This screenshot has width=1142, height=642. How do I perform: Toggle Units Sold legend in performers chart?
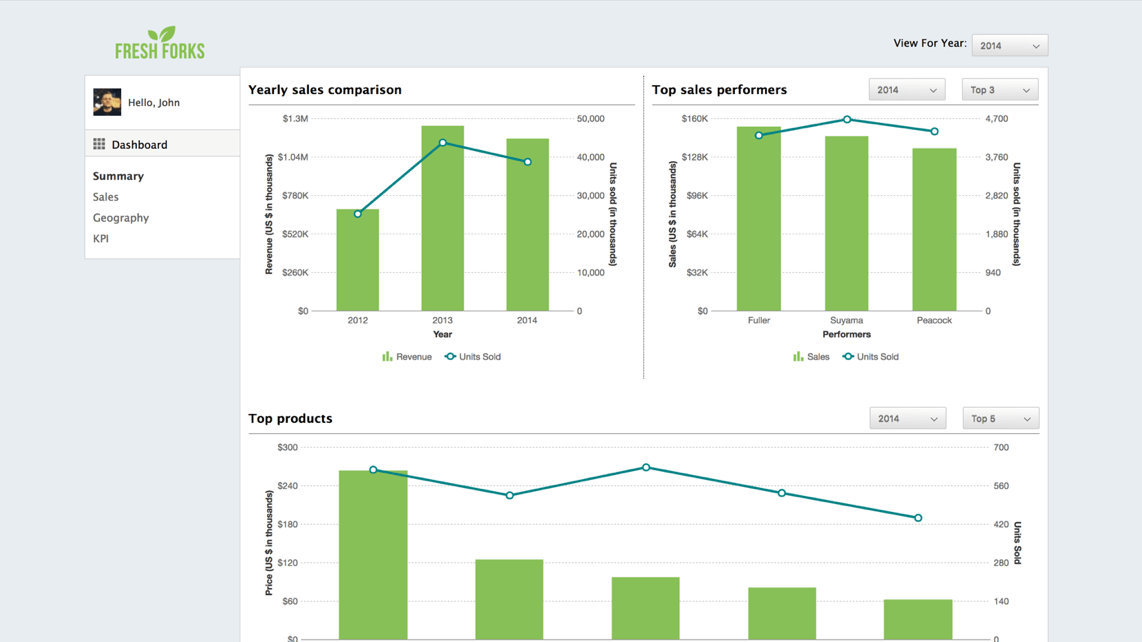pos(870,357)
